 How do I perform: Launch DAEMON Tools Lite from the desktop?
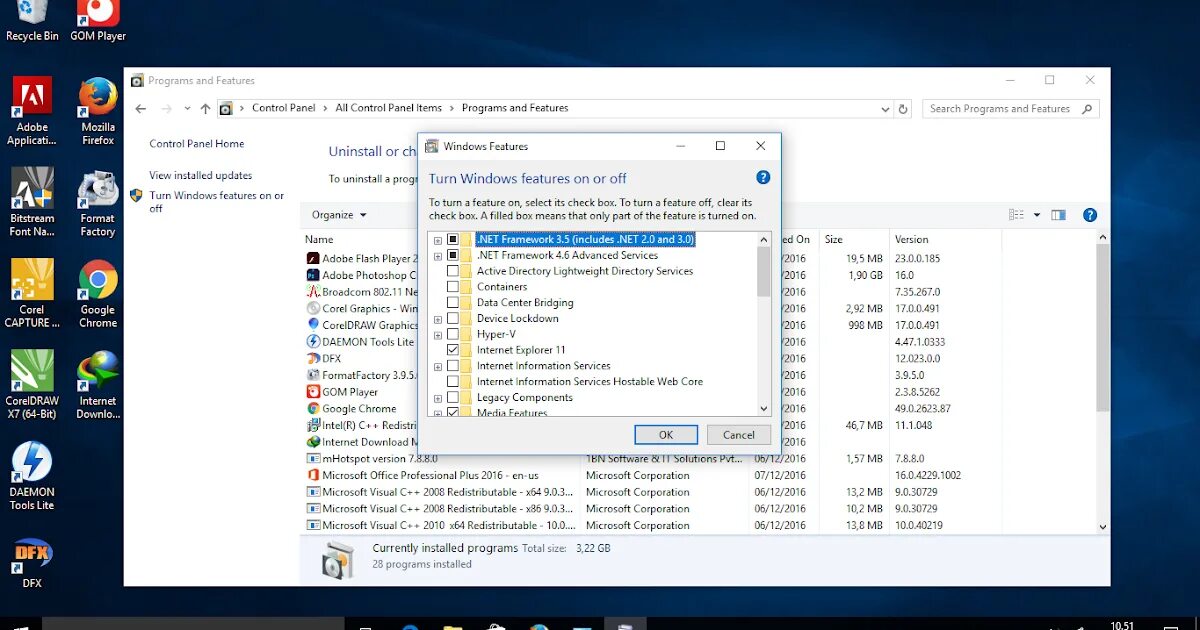click(32, 476)
